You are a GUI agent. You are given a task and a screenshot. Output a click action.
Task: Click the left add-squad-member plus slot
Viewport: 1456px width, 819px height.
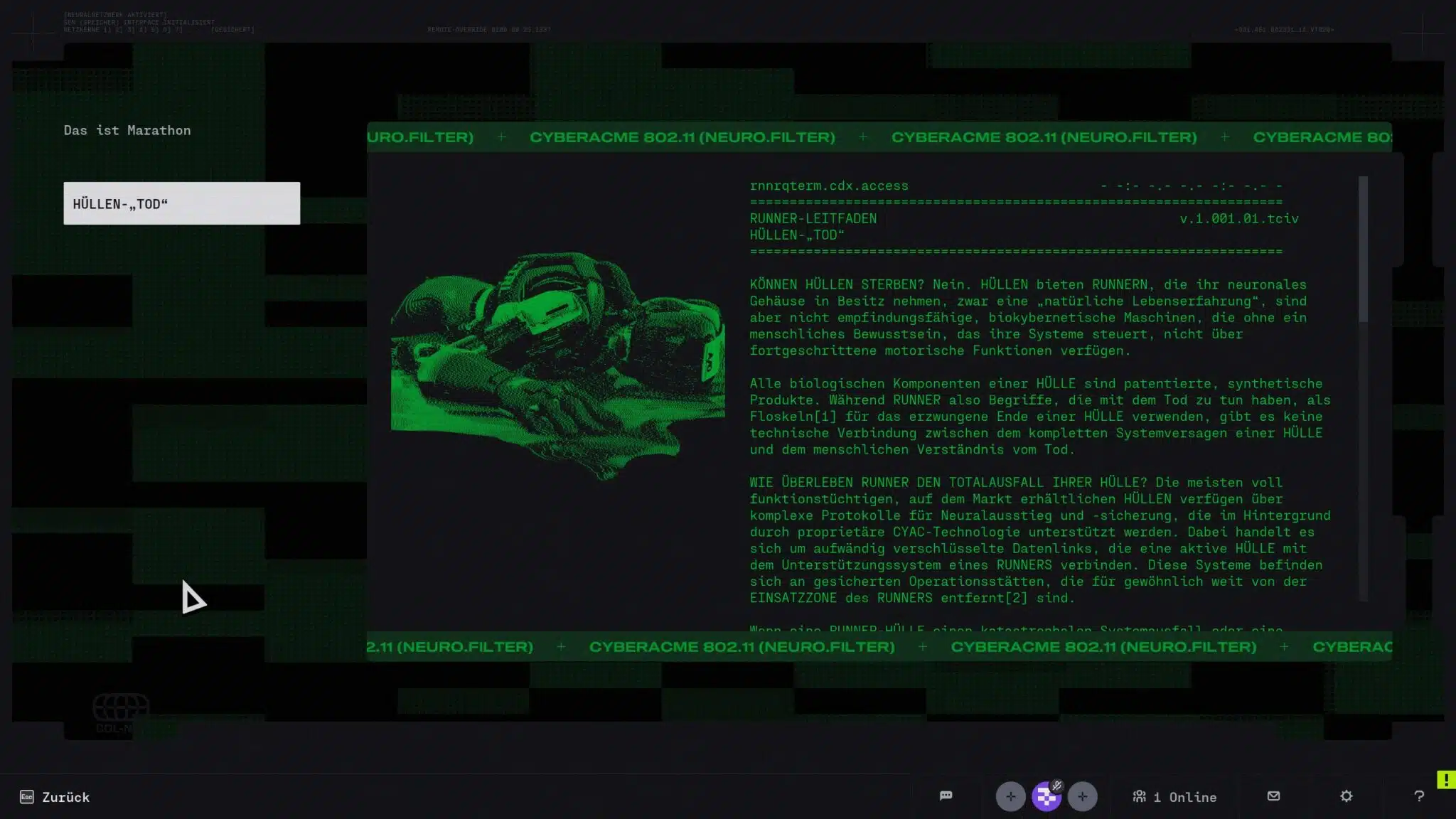[x=1010, y=796]
